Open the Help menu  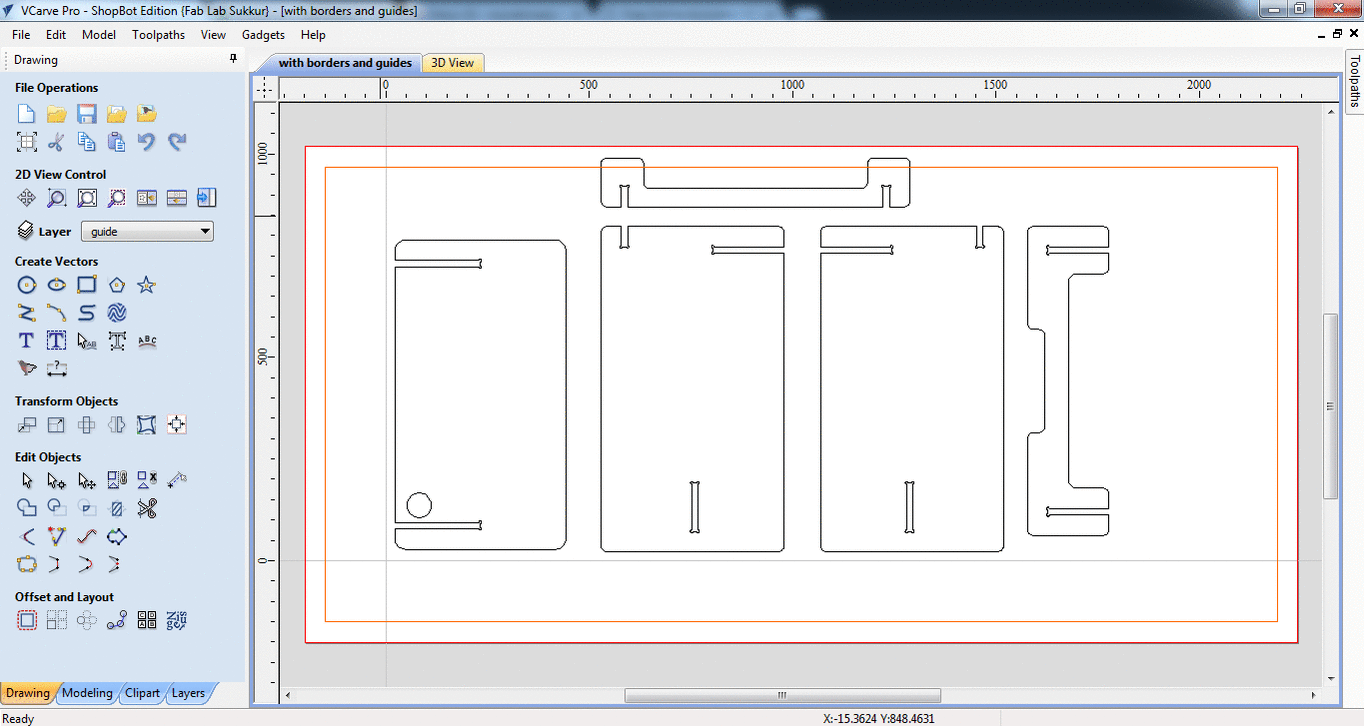(313, 34)
